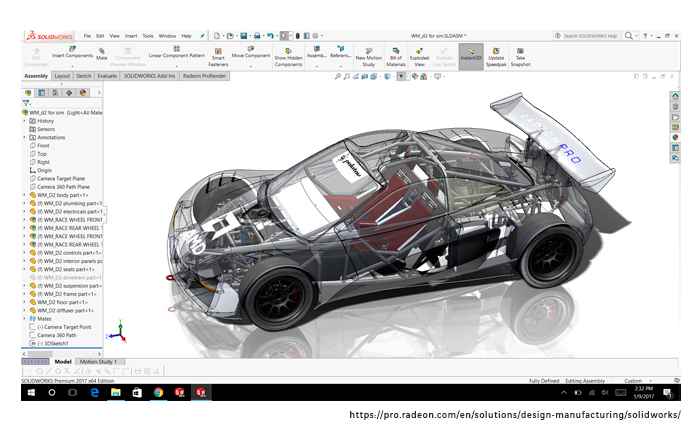The image size is (700, 430).
Task: Select the Sensors item in the tree
Action: (x=42, y=129)
